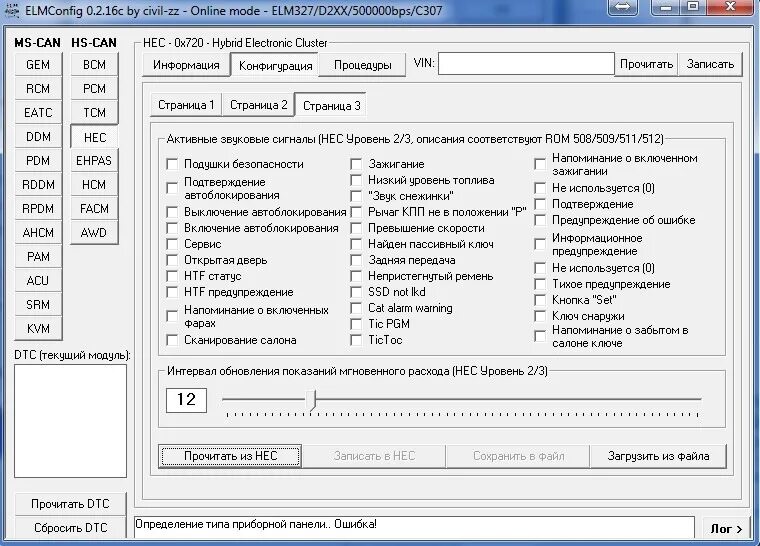Go to Страница 2 tab
This screenshot has height=546, width=760.
pos(258,105)
